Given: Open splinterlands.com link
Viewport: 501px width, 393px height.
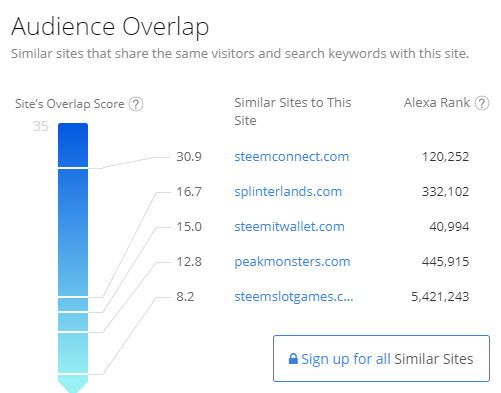Looking at the screenshot, I should 288,192.
